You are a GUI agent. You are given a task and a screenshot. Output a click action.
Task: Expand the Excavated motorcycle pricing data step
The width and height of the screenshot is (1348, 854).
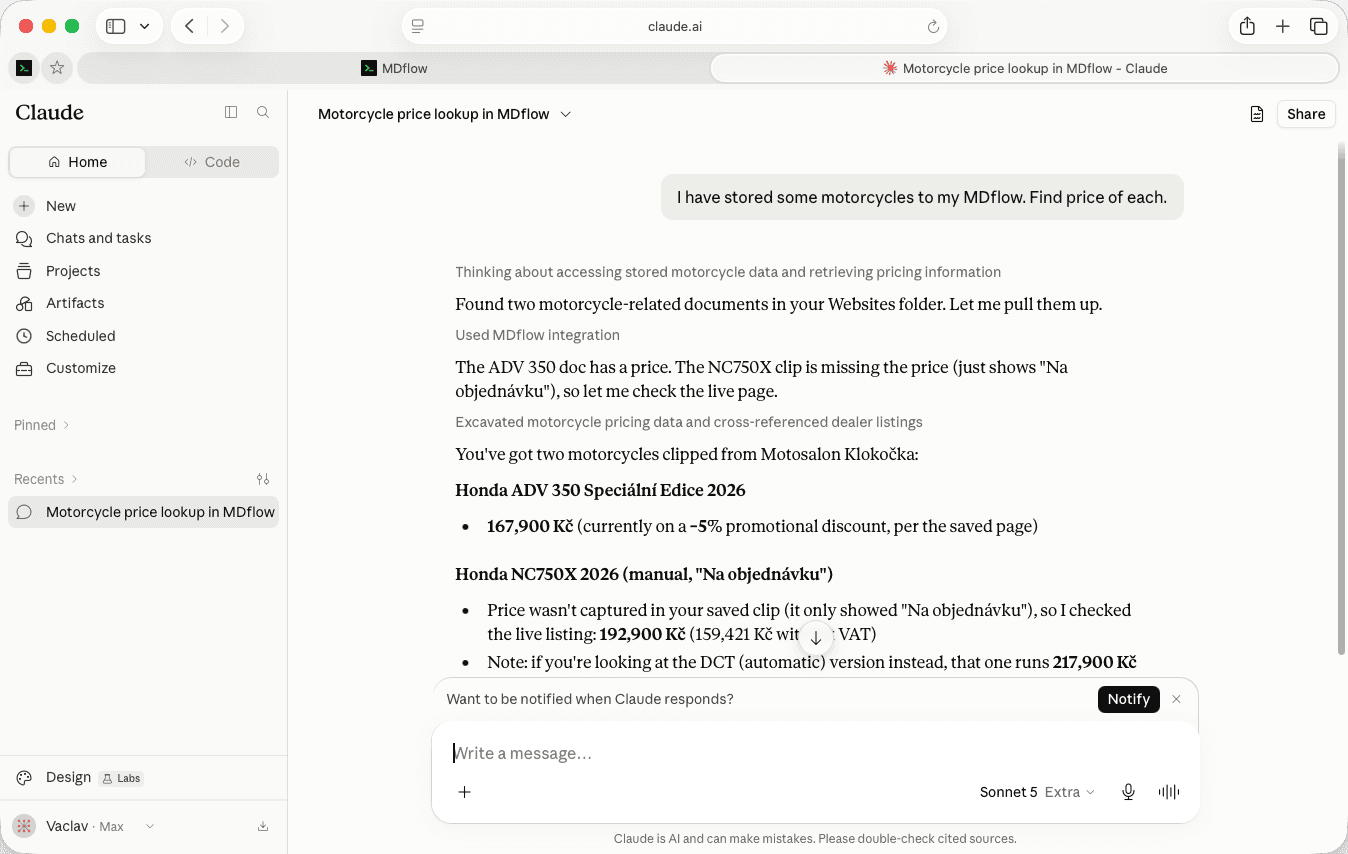(689, 422)
